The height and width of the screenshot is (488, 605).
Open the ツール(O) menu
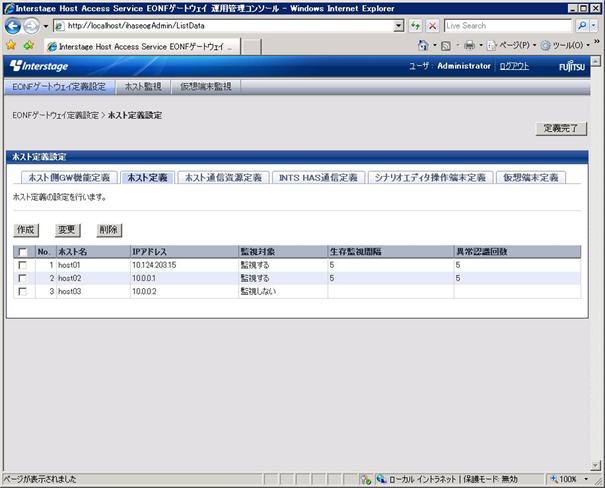point(565,46)
